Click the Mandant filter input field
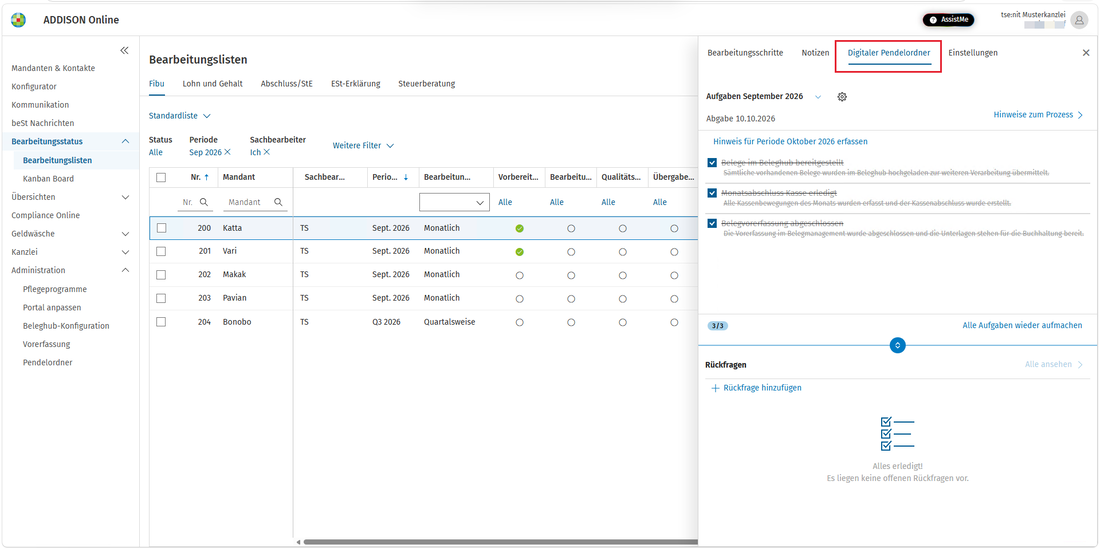This screenshot has height=548, width=1100. [255, 202]
